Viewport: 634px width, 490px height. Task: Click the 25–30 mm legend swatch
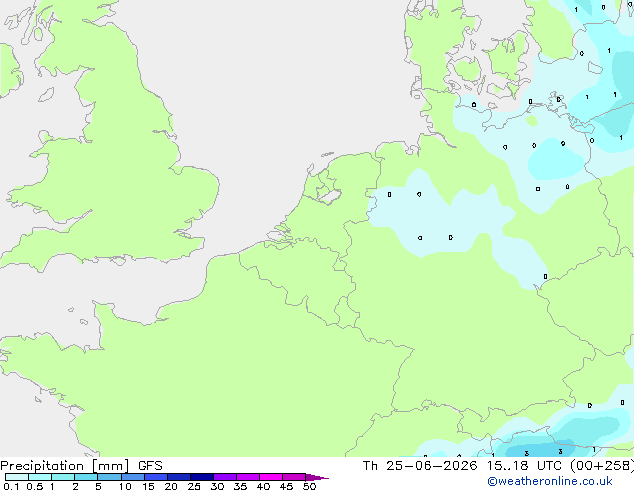click(x=202, y=477)
